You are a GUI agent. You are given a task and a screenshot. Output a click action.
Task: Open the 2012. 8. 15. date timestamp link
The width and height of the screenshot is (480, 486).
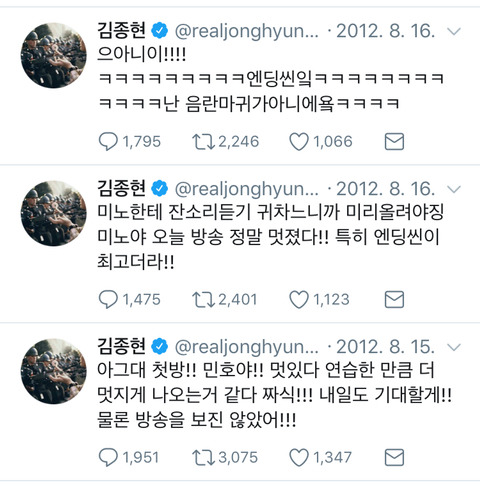[x=385, y=347]
